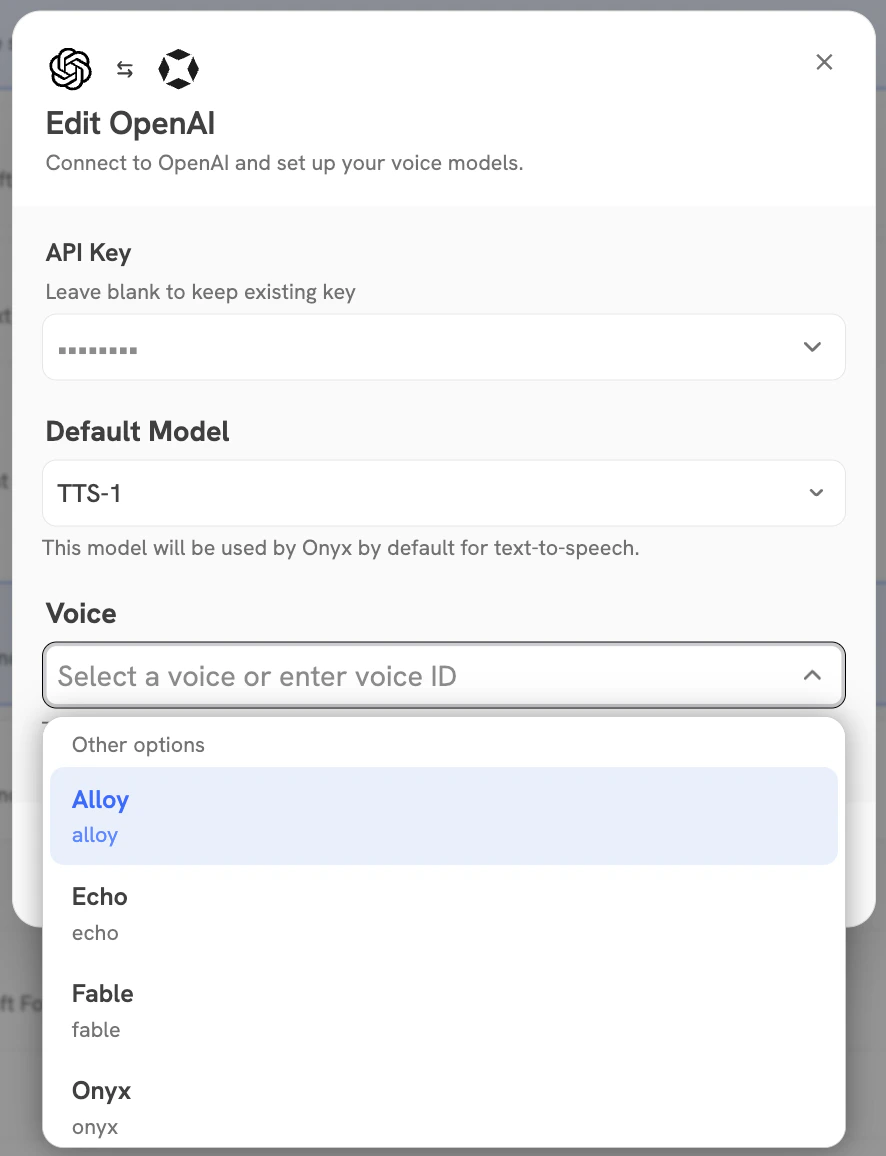Choose the Fable voice
The width and height of the screenshot is (886, 1156).
[x=443, y=1008]
